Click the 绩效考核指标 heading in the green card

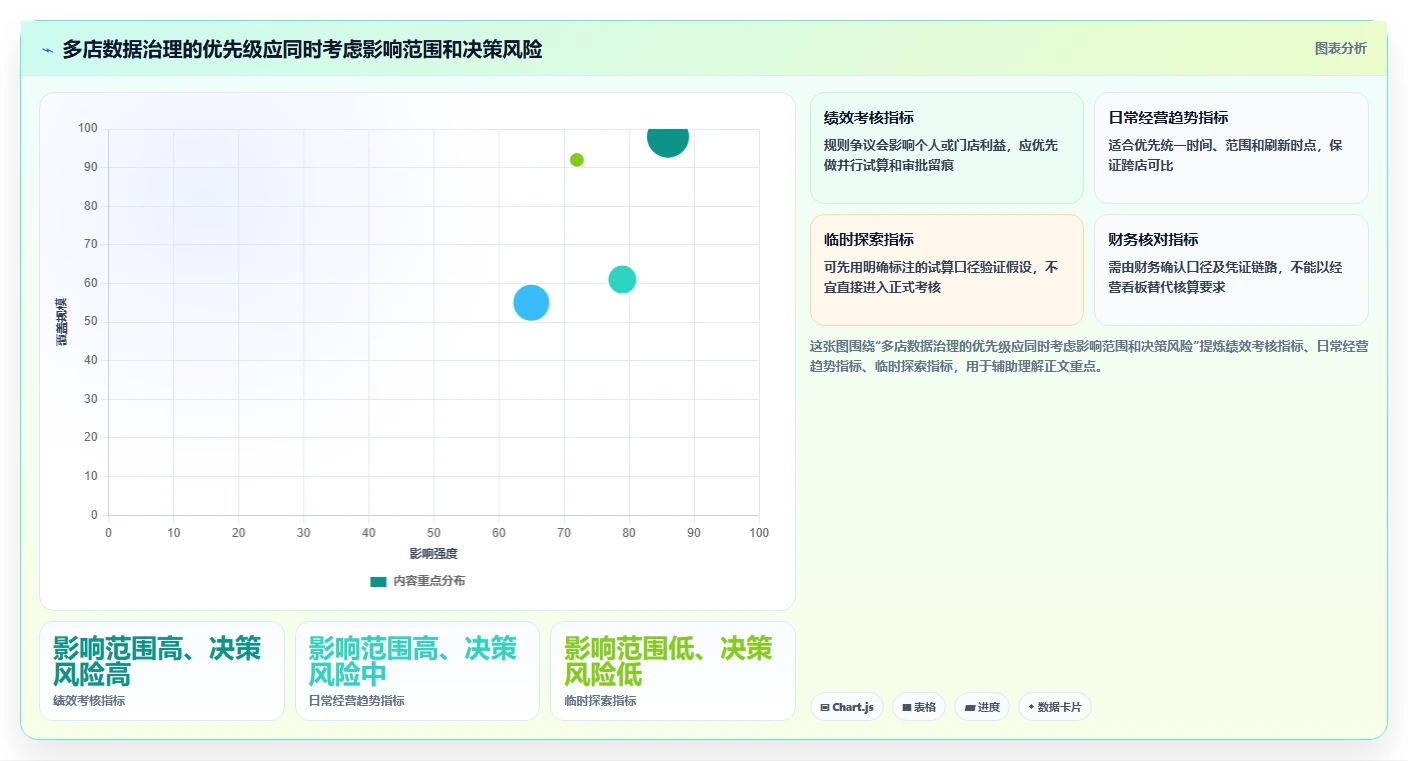(x=869, y=118)
